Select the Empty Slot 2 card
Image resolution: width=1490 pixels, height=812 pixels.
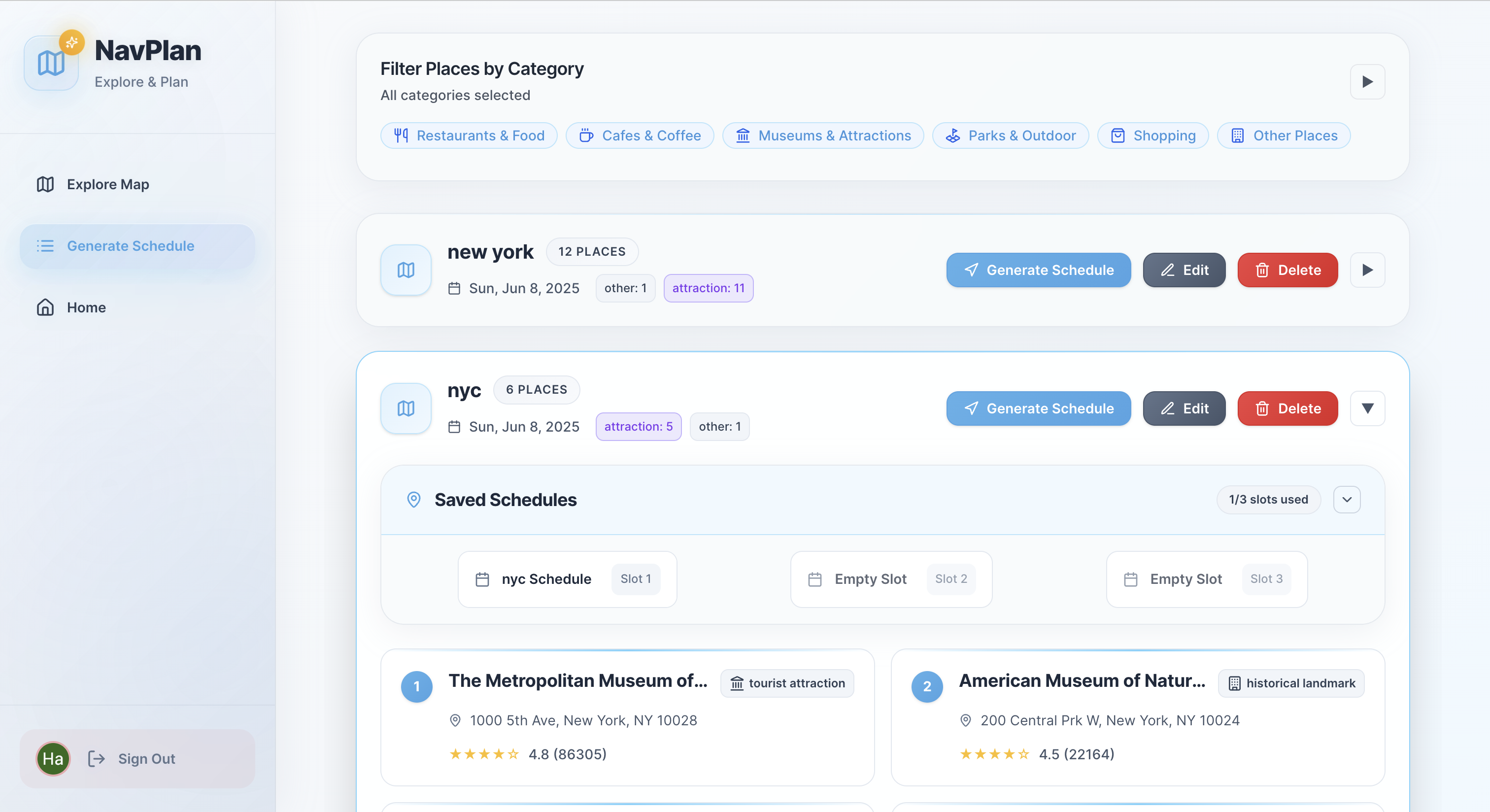coord(891,579)
